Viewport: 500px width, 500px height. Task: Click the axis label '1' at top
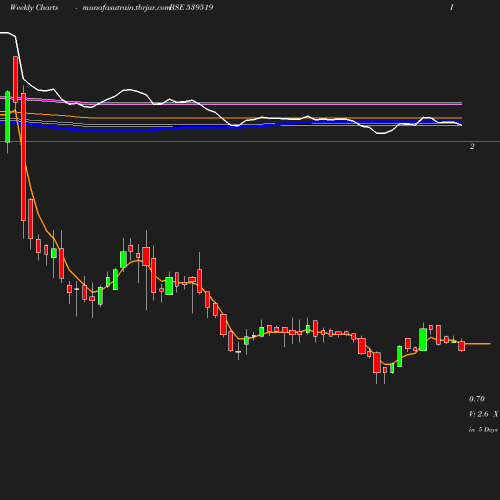[452, 7]
